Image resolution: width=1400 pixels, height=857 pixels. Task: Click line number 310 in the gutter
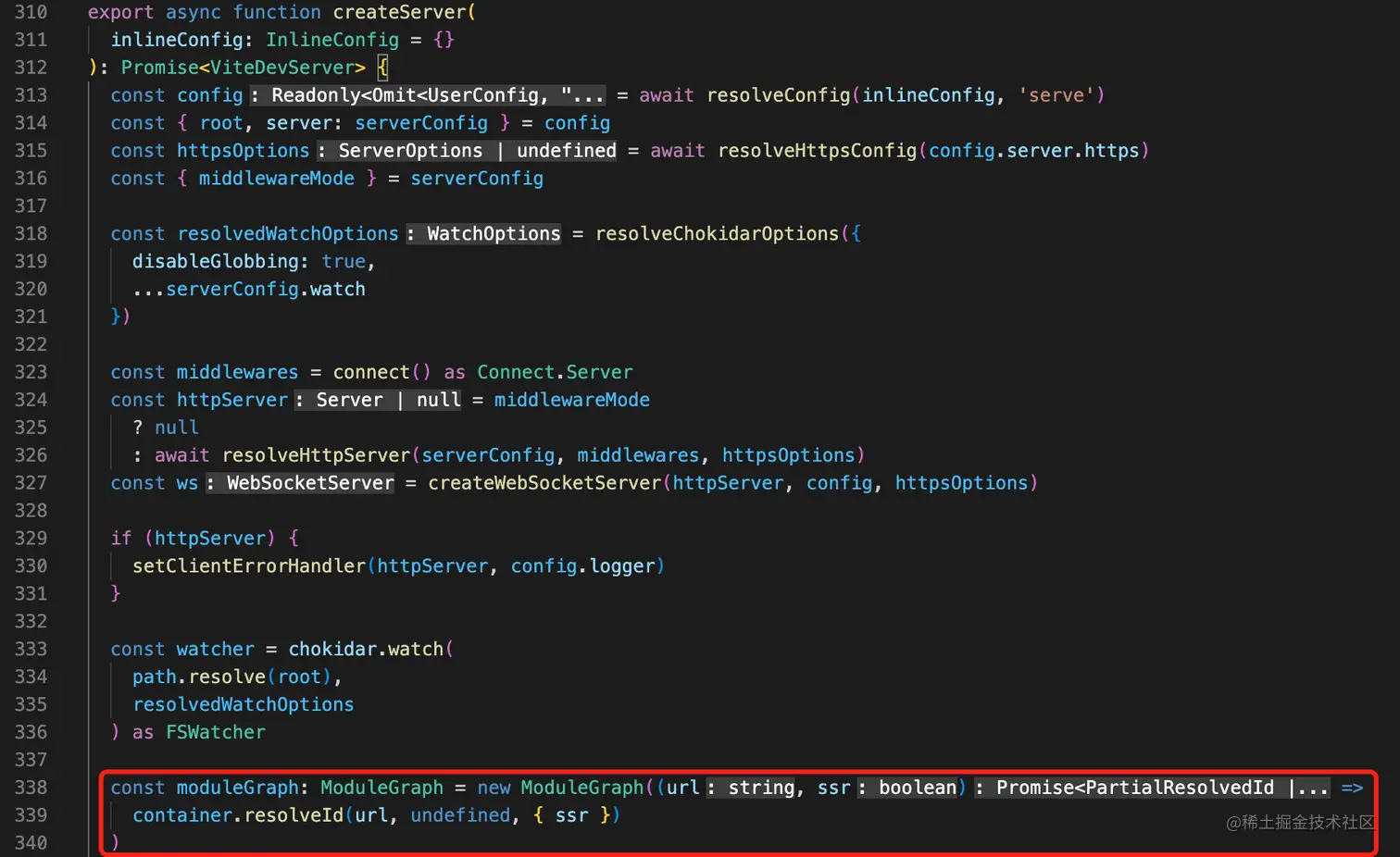pos(31,12)
